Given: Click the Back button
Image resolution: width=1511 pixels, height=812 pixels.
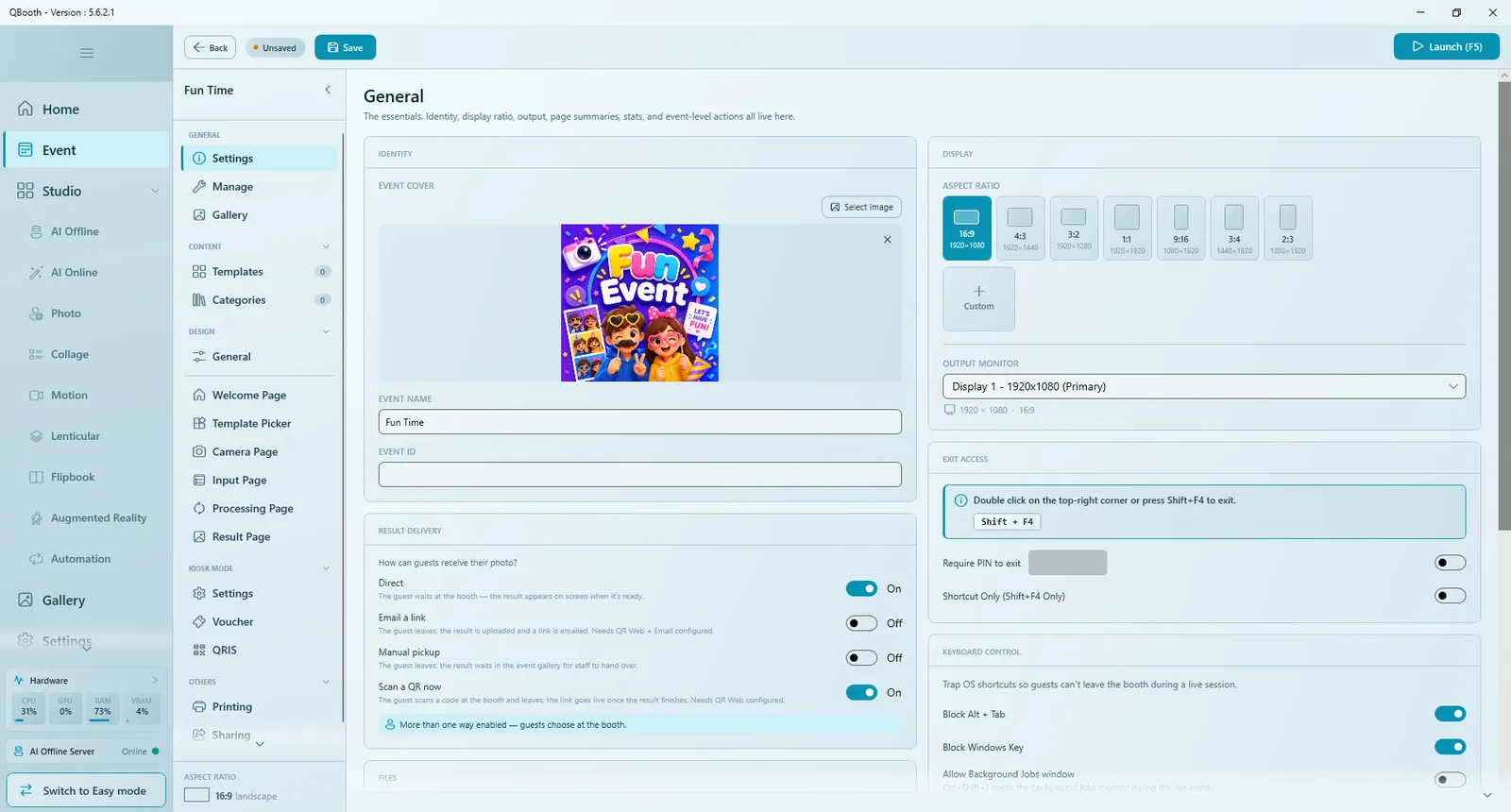Looking at the screenshot, I should coord(211,47).
